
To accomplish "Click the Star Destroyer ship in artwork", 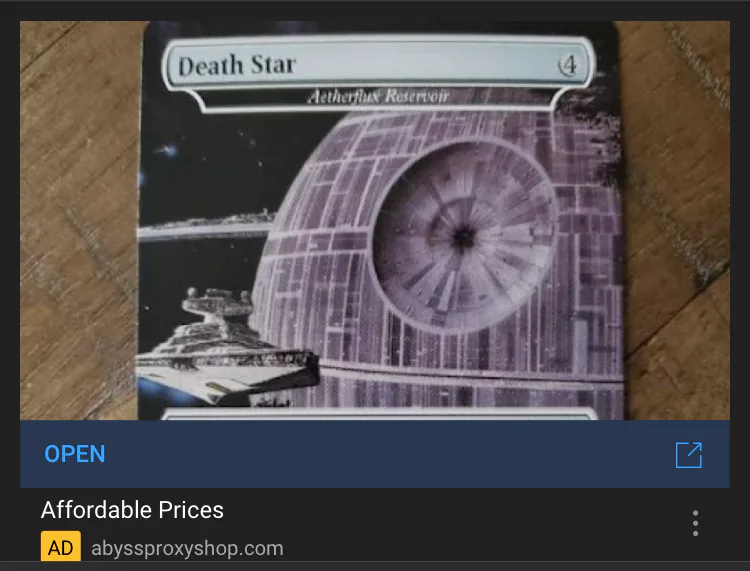I will (x=226, y=349).
